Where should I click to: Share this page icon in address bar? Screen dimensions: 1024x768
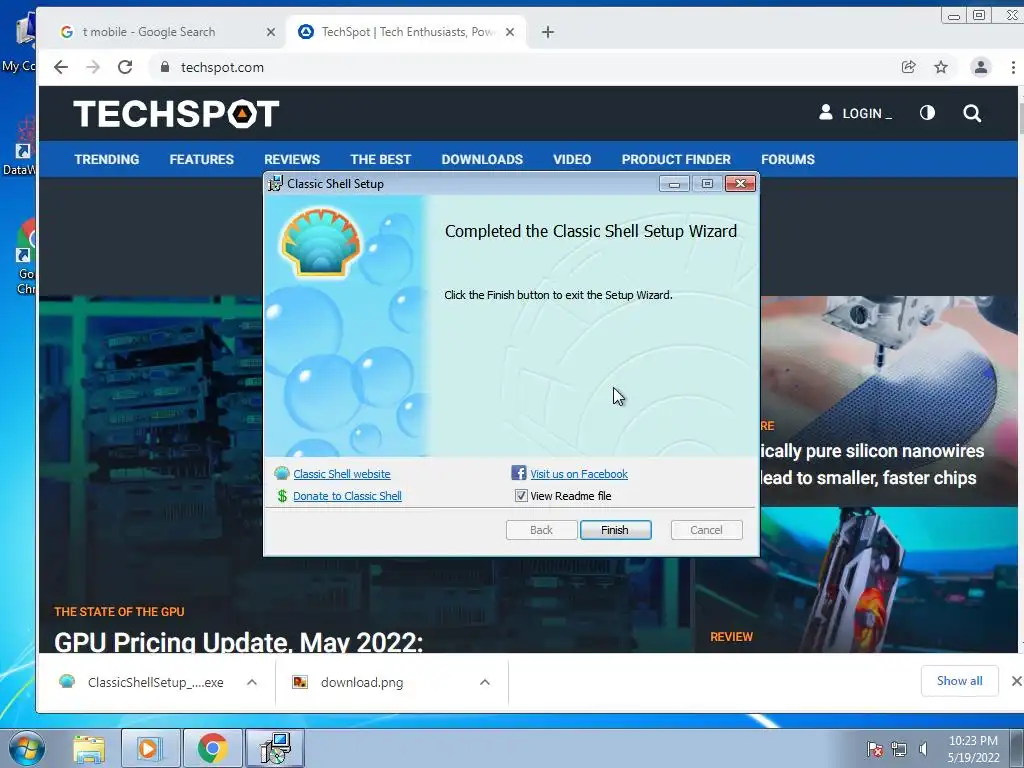(908, 67)
